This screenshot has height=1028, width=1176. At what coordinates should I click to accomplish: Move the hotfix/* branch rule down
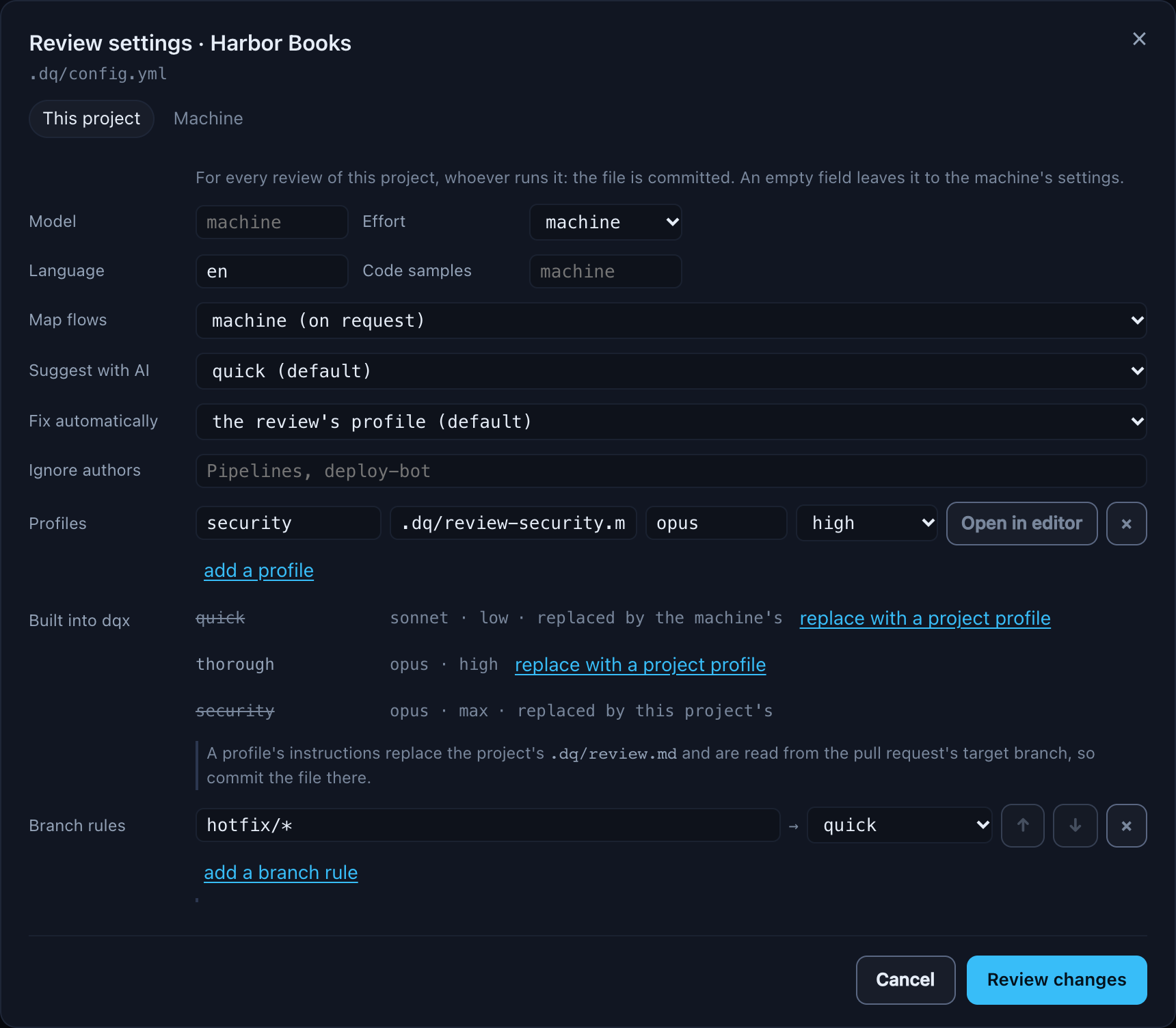pos(1075,826)
